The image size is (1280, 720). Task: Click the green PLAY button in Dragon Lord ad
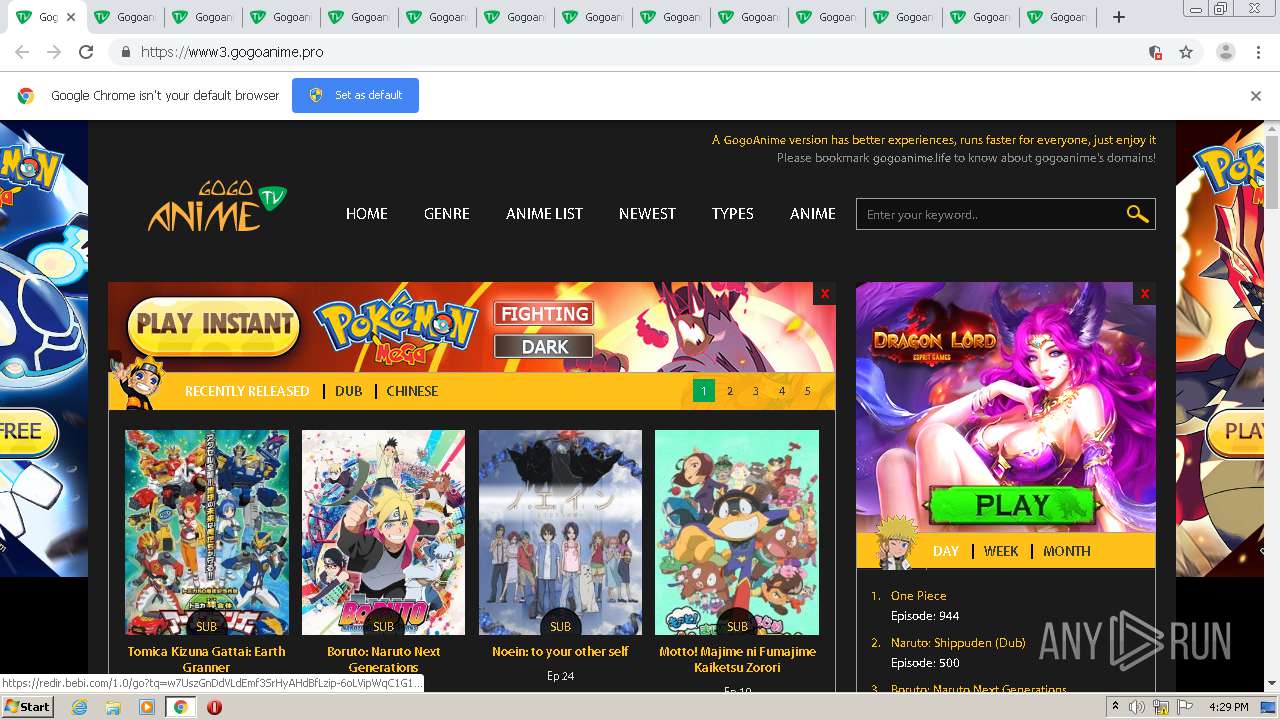pyautogui.click(x=1012, y=505)
